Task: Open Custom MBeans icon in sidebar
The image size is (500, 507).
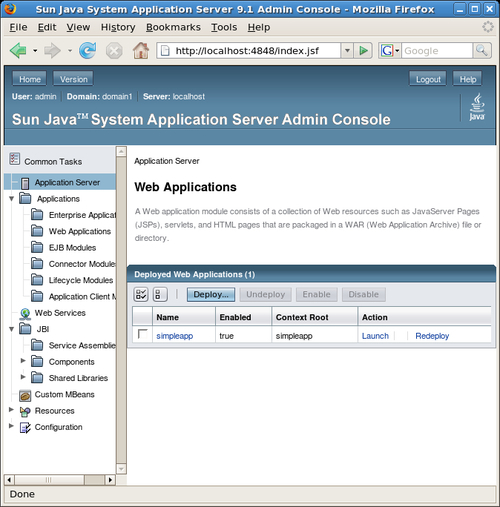Action: [25, 395]
